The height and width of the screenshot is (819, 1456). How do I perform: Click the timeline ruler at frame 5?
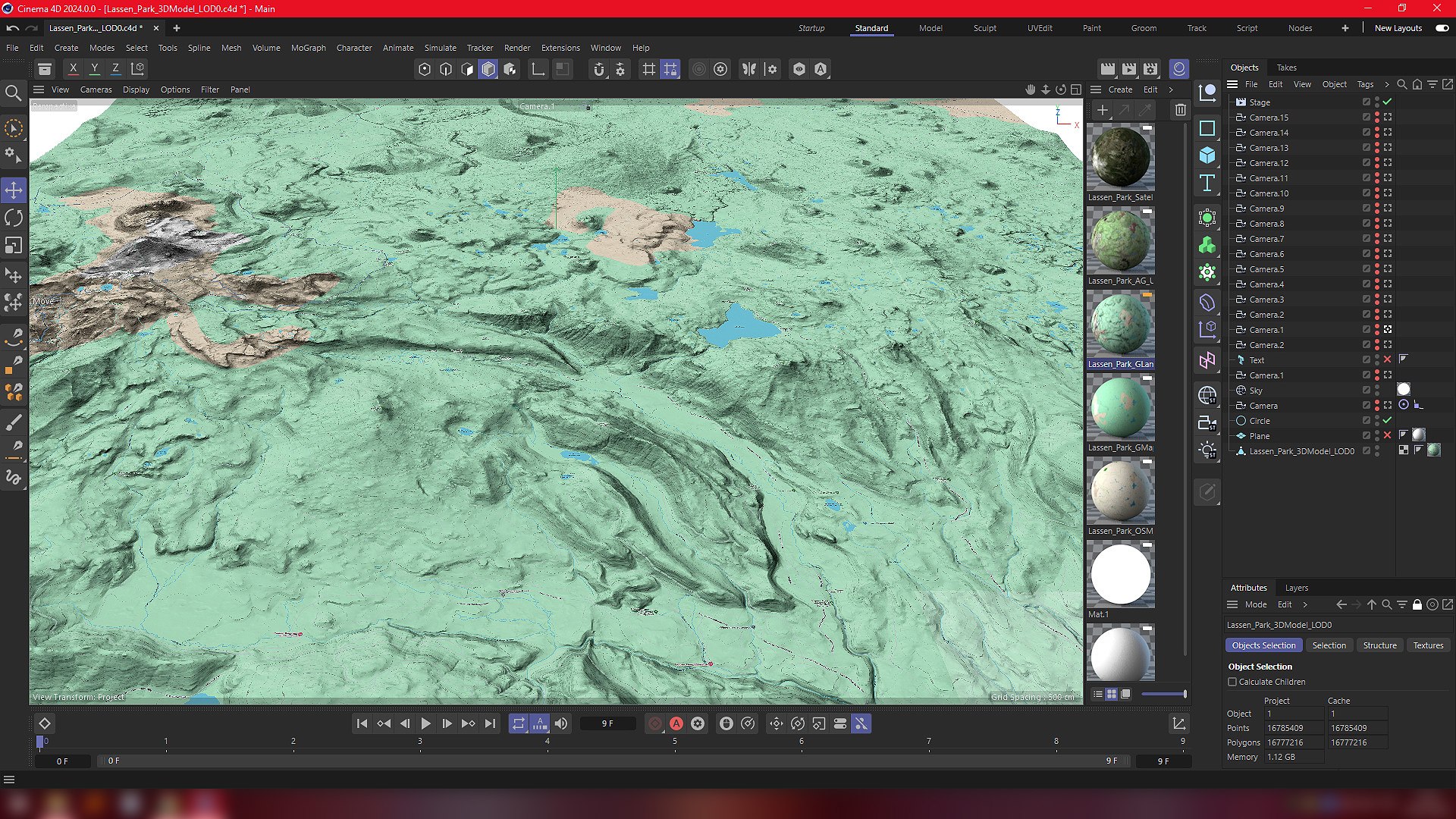coord(674,742)
